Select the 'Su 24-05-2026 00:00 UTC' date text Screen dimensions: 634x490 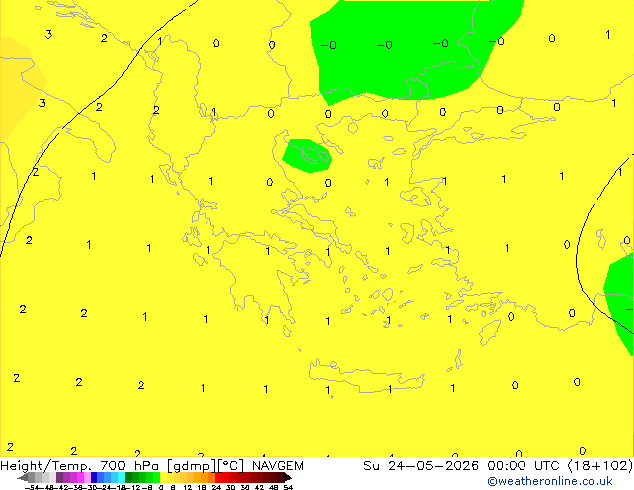pos(463,466)
